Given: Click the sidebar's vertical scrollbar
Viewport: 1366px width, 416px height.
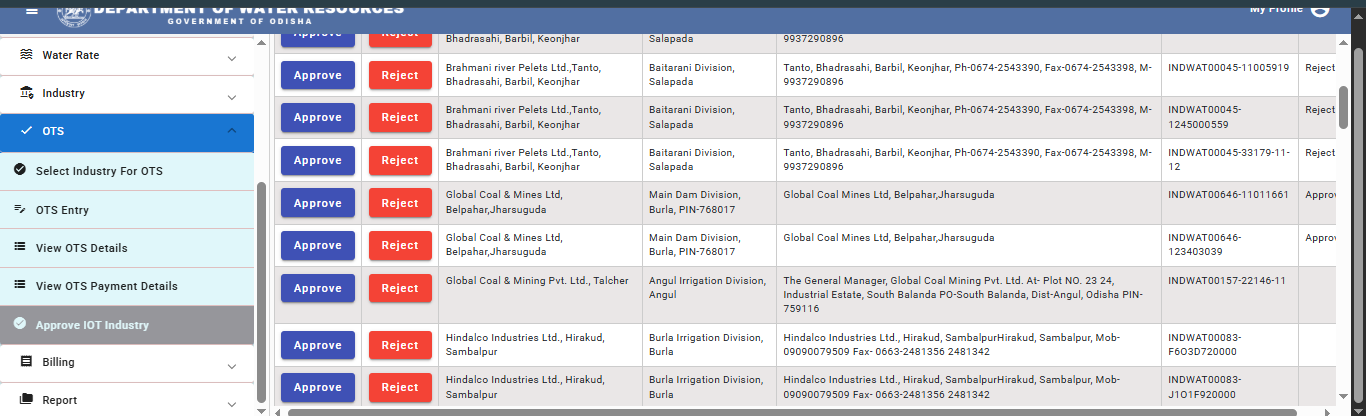Looking at the screenshot, I should 261,292.
